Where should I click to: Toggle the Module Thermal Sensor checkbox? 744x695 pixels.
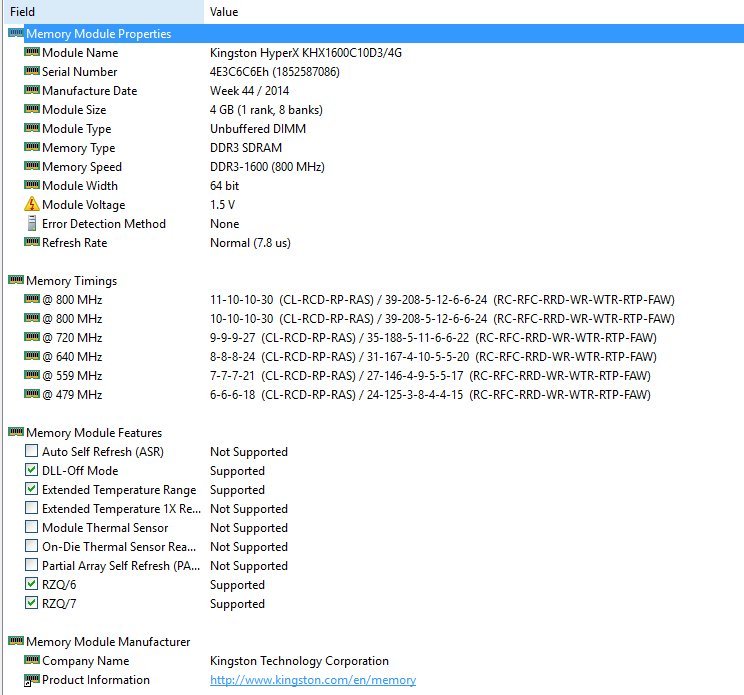click(x=31, y=527)
